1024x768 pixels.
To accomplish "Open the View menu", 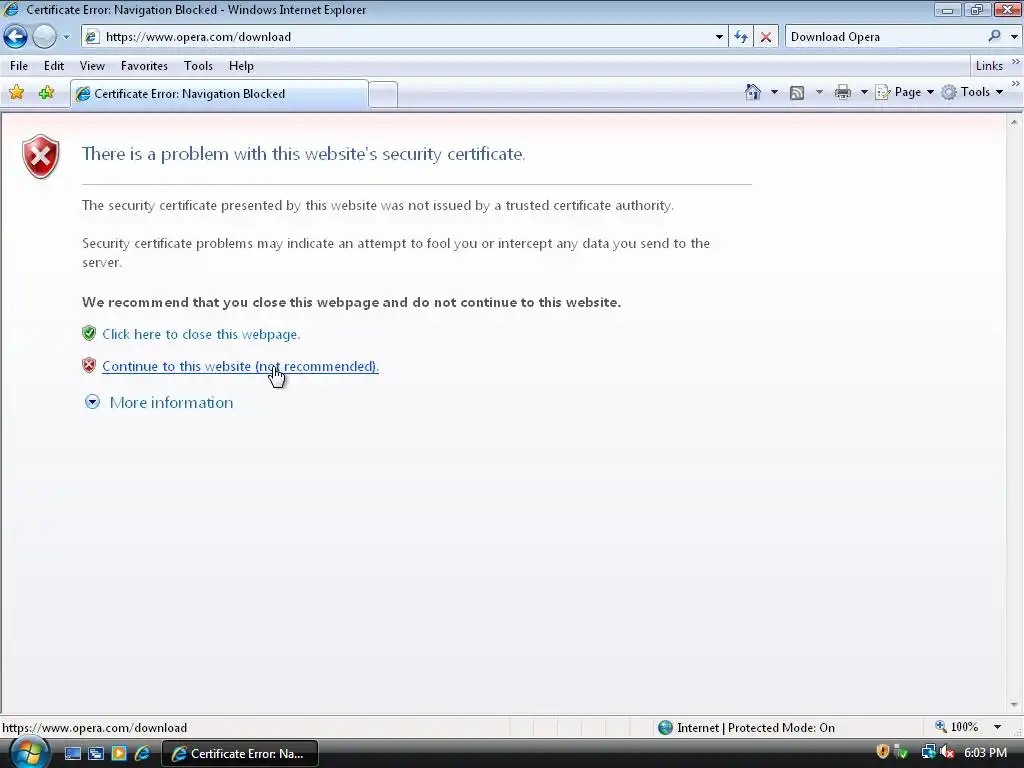I will pyautogui.click(x=92, y=66).
